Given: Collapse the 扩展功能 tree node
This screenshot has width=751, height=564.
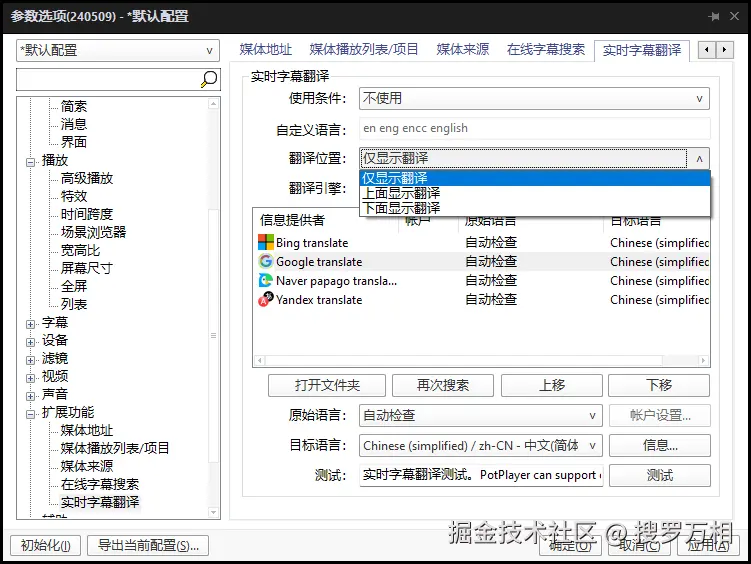Looking at the screenshot, I should (30, 414).
